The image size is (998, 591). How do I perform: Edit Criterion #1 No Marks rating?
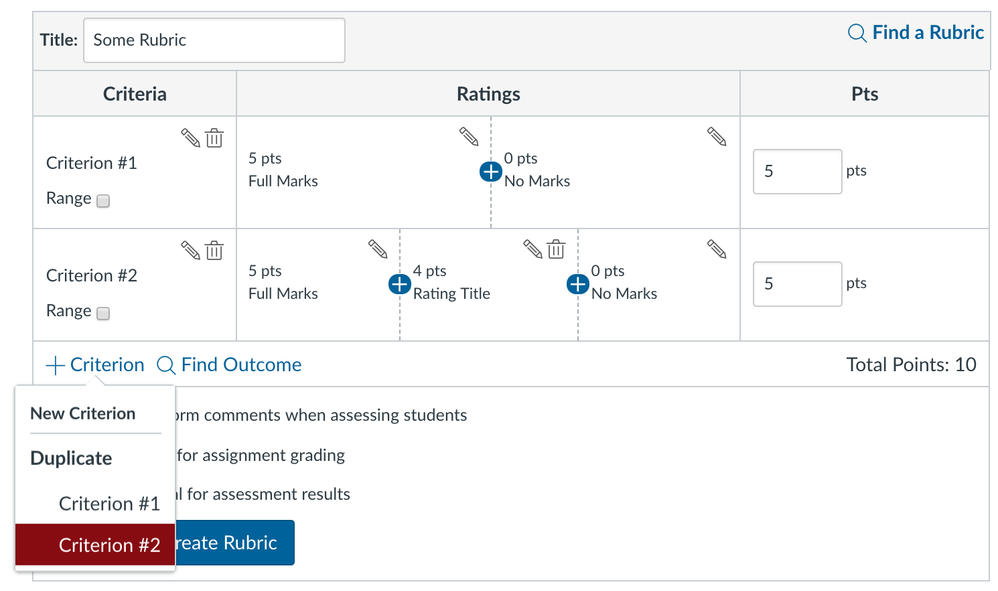[716, 136]
